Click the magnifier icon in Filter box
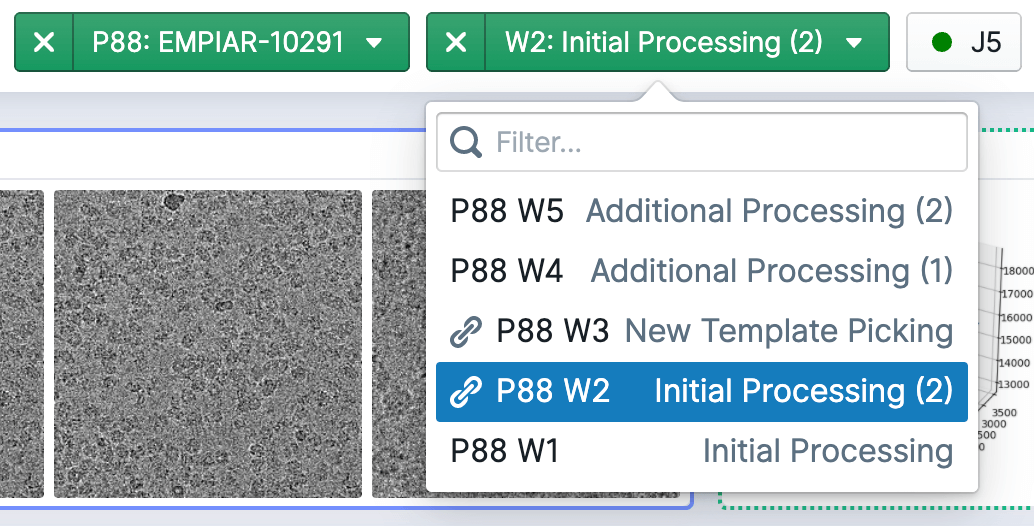The image size is (1034, 526). click(466, 142)
